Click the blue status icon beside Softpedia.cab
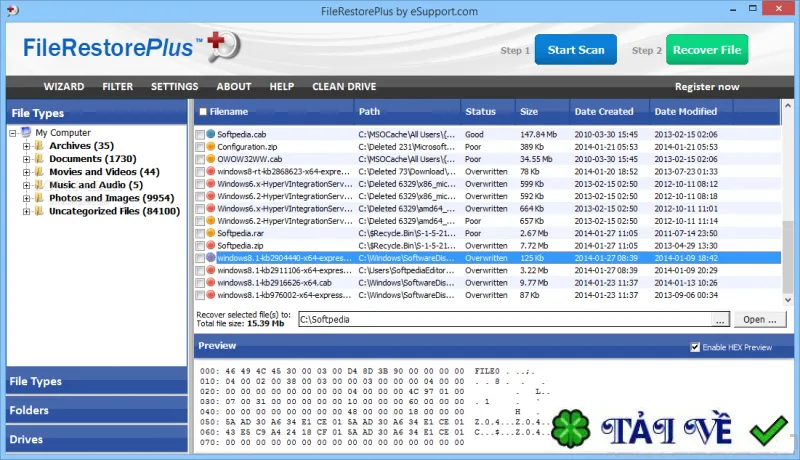 [x=211, y=134]
